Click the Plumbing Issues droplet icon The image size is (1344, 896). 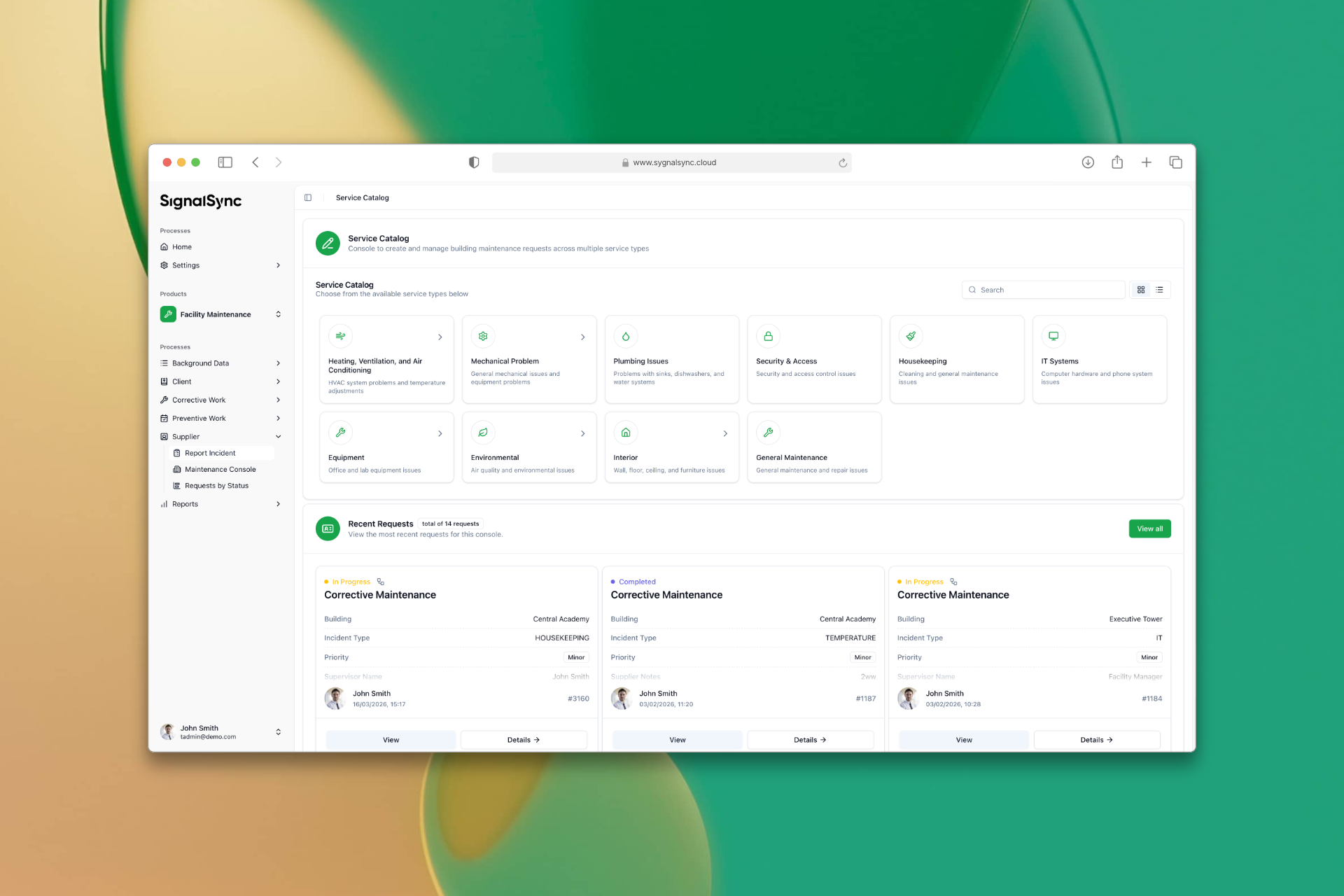click(625, 337)
